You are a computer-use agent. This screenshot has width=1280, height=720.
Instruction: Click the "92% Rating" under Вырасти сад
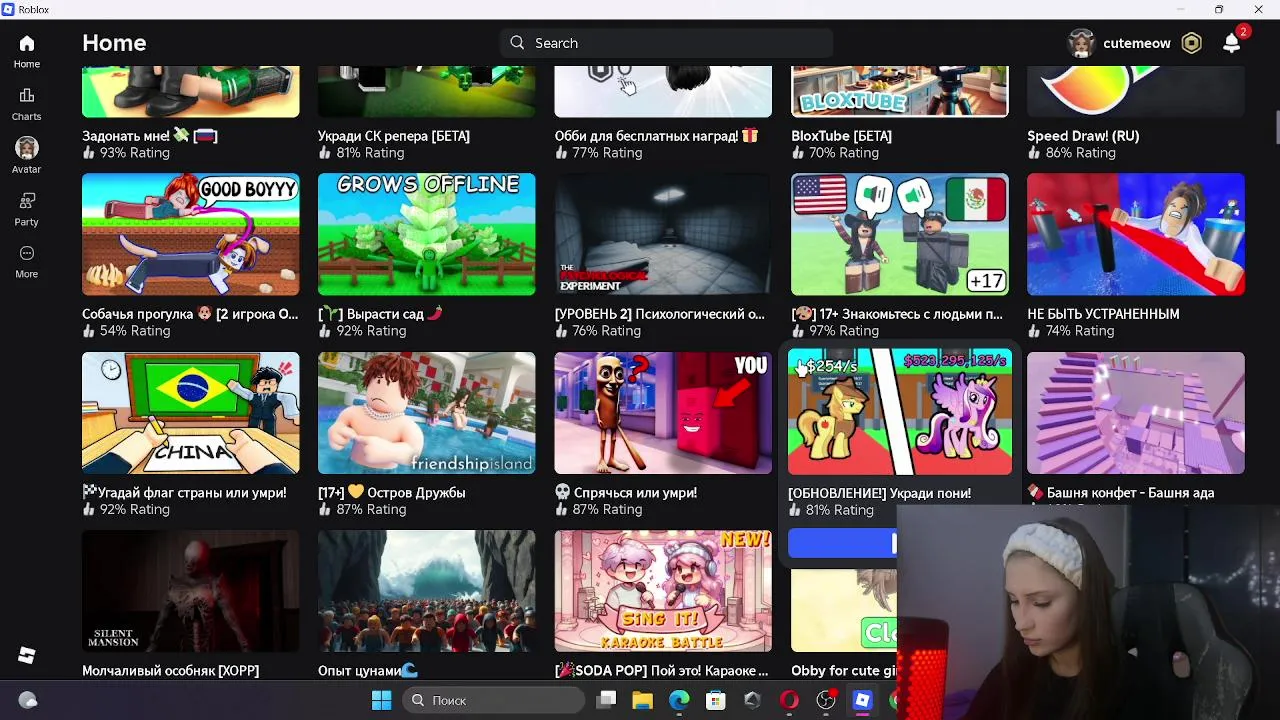click(371, 331)
